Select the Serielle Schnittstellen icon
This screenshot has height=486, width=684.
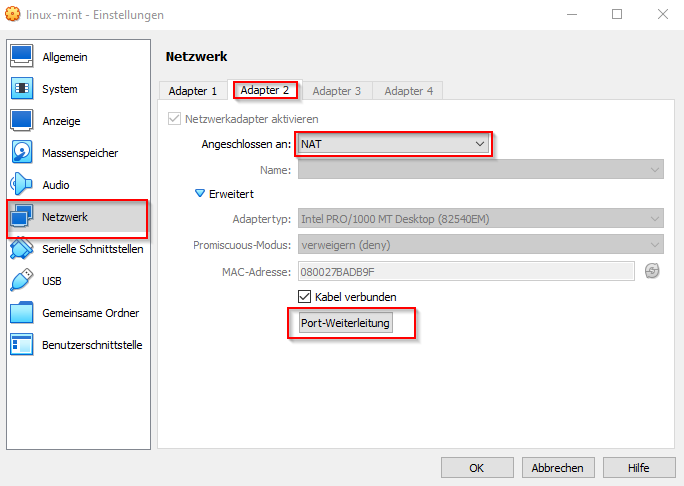click(22, 249)
